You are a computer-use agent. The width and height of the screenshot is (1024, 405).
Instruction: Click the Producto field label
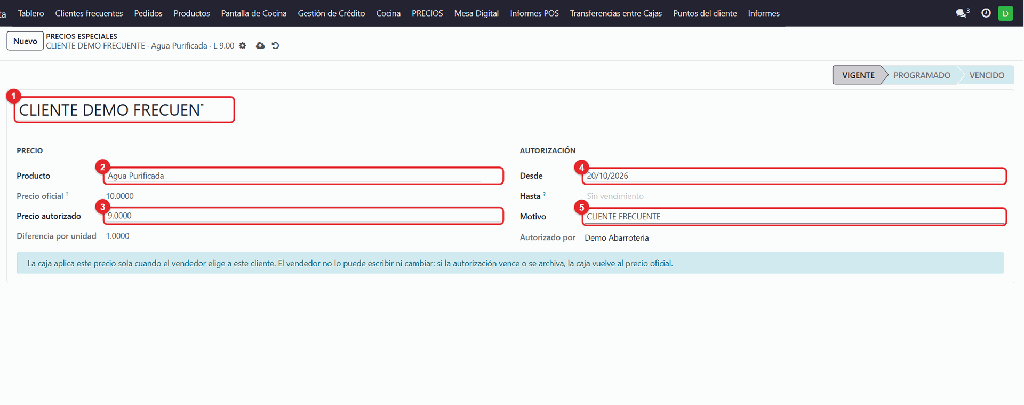[x=34, y=176]
